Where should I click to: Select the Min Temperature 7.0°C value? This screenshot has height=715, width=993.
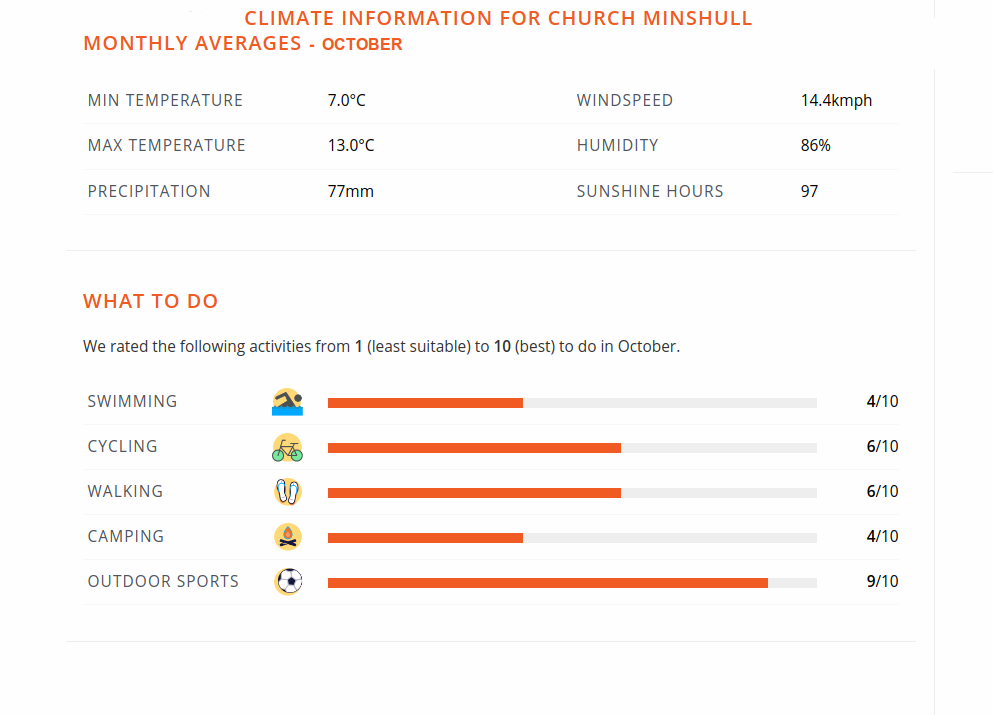pos(347,100)
